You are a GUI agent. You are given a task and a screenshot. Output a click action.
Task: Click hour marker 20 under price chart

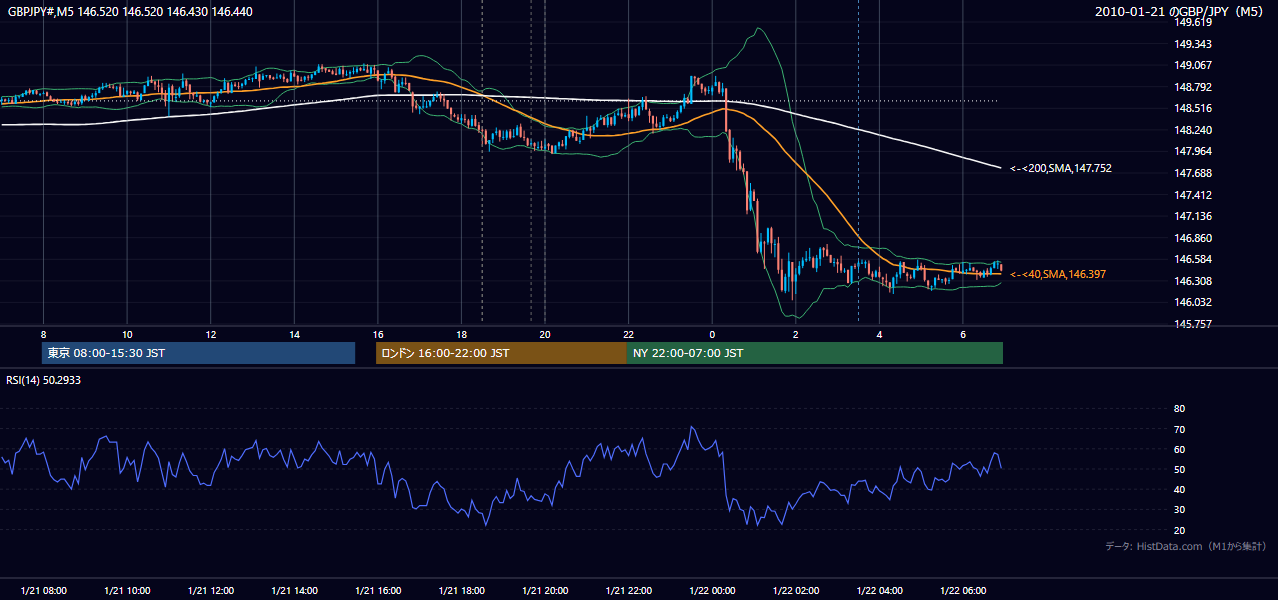pos(545,334)
